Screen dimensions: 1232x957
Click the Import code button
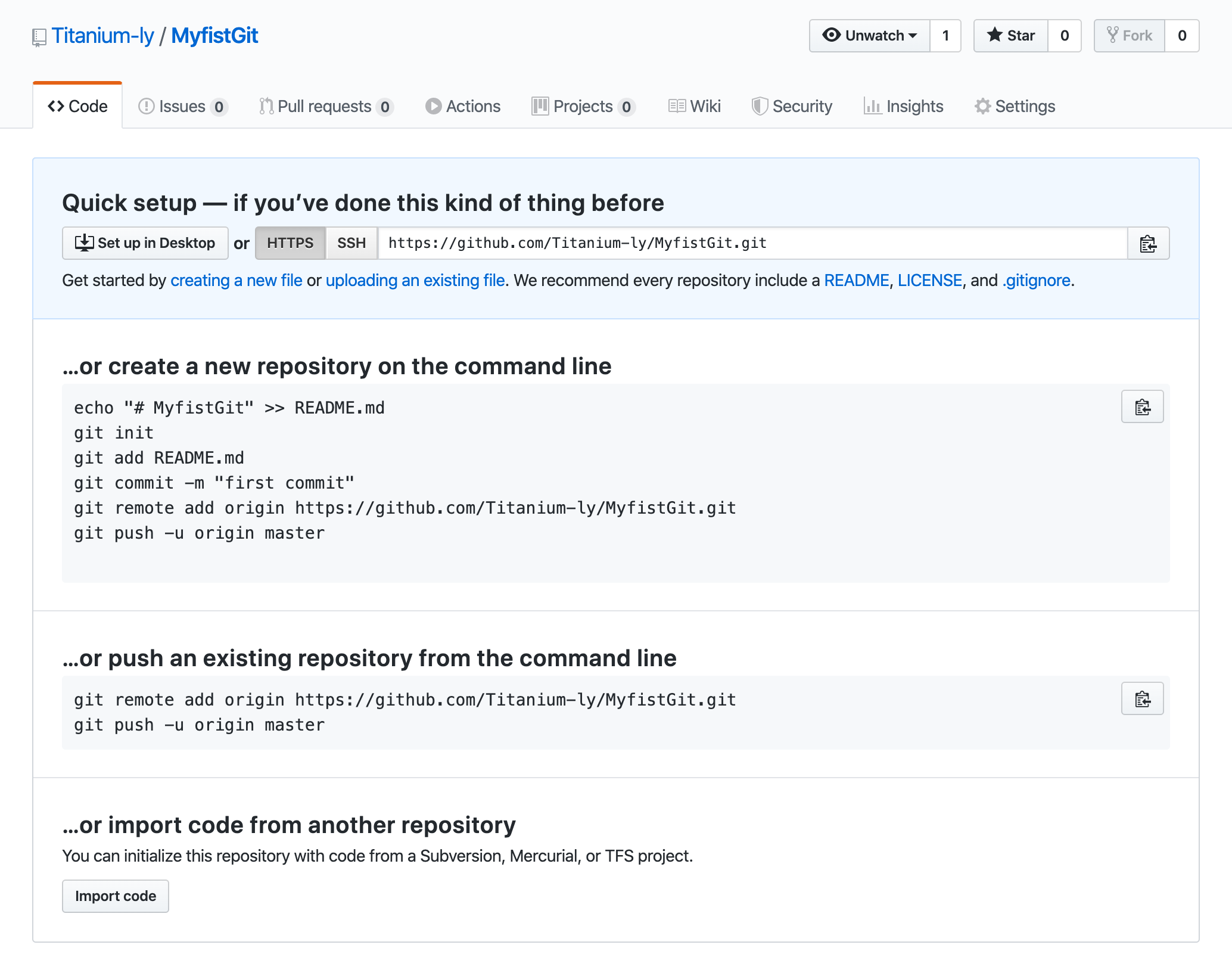pos(115,895)
